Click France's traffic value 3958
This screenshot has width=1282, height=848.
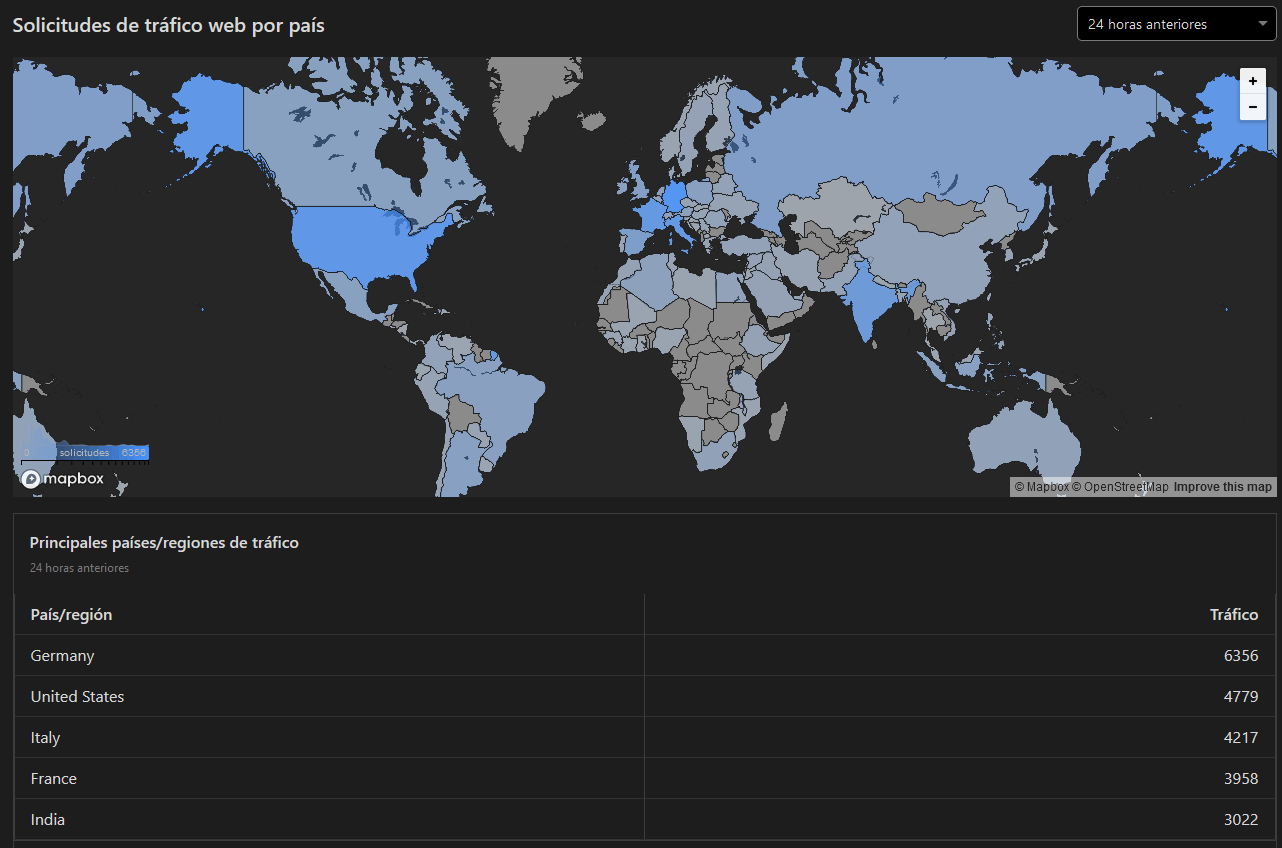1241,779
